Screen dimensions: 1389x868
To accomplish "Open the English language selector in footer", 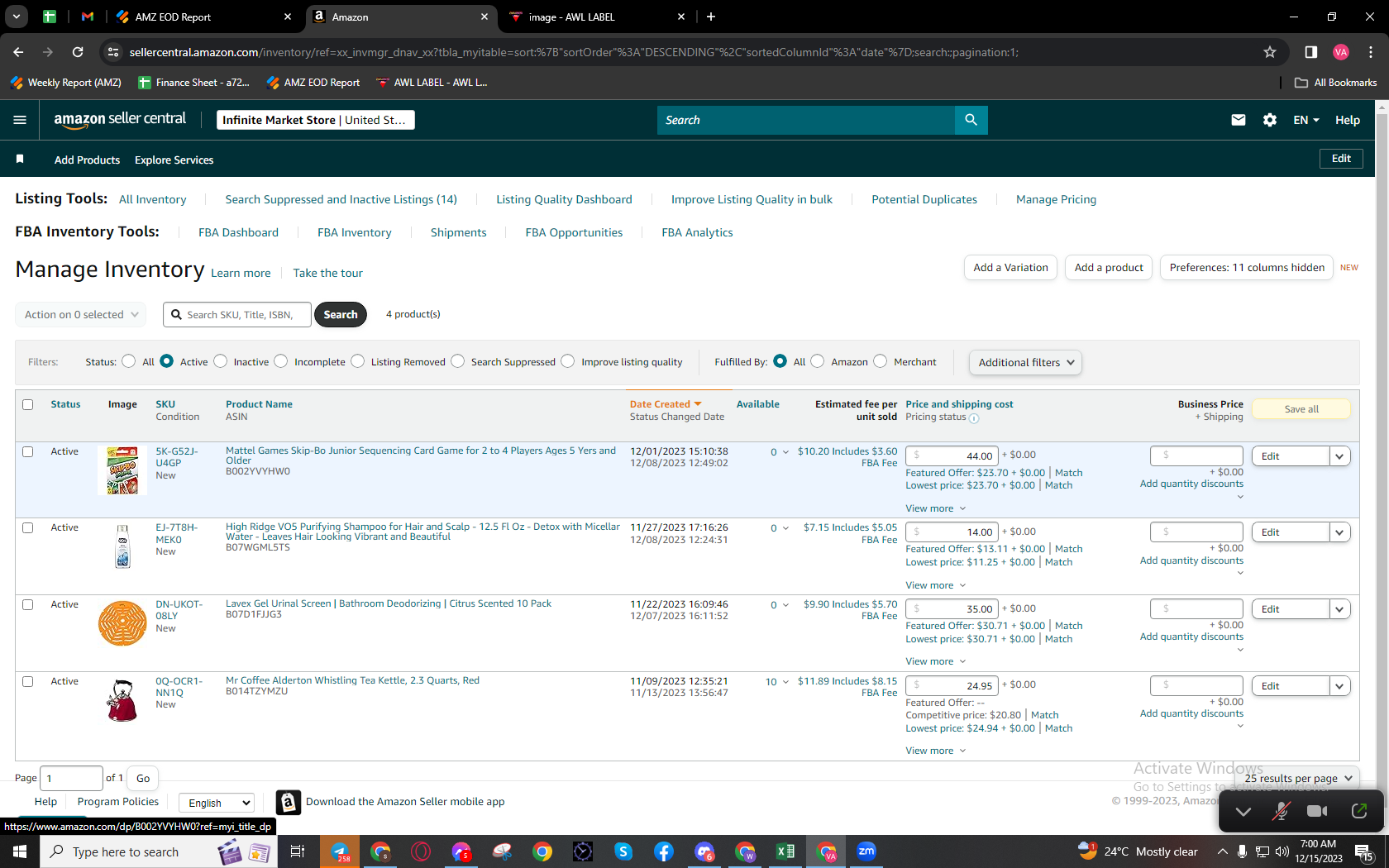I will pos(217,803).
